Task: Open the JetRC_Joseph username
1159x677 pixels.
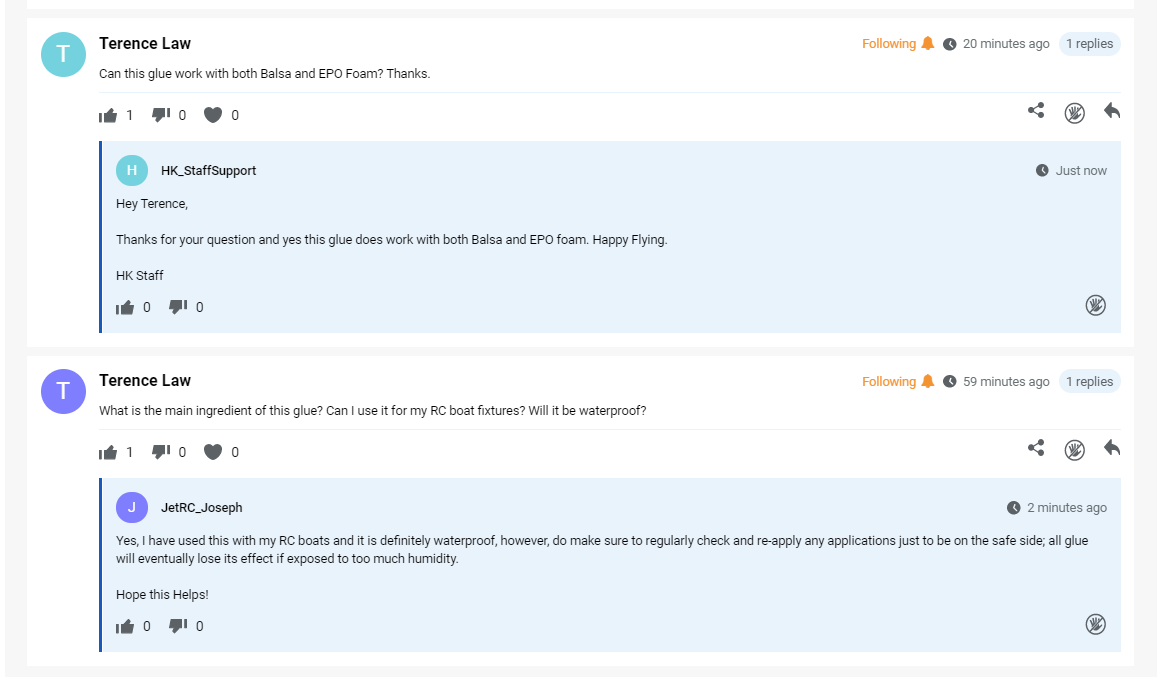Action: (202, 508)
